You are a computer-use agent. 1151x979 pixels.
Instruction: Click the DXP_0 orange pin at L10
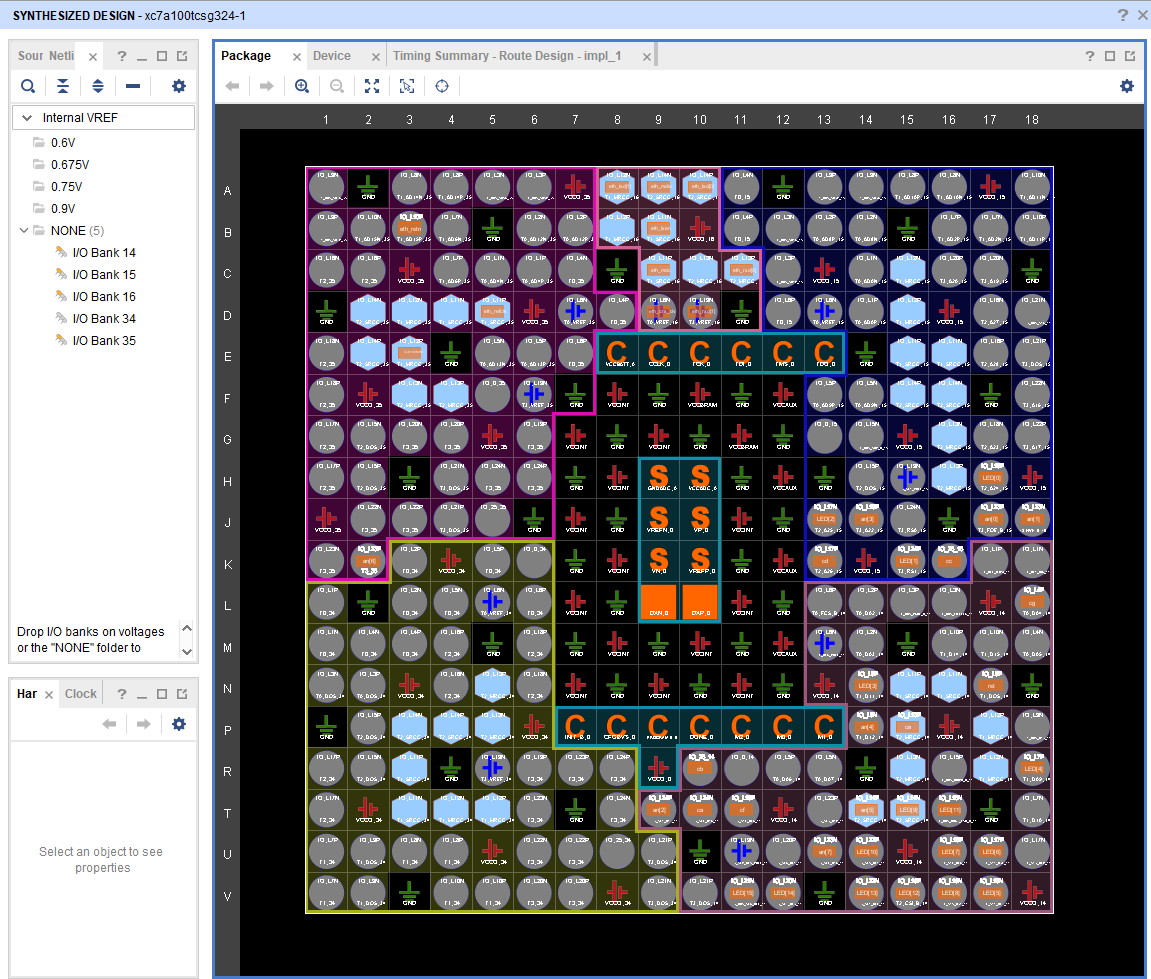(700, 602)
